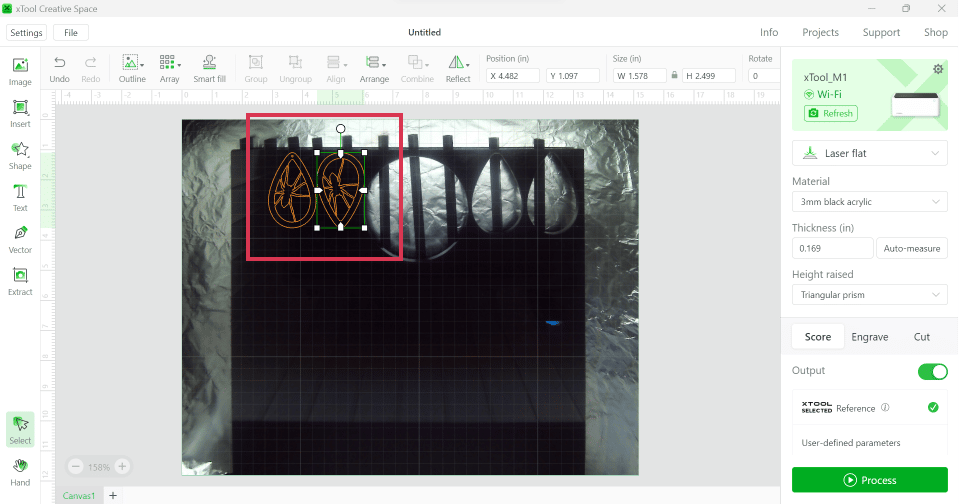The width and height of the screenshot is (959, 504).
Task: Edit the height H field
Action: 708,76
